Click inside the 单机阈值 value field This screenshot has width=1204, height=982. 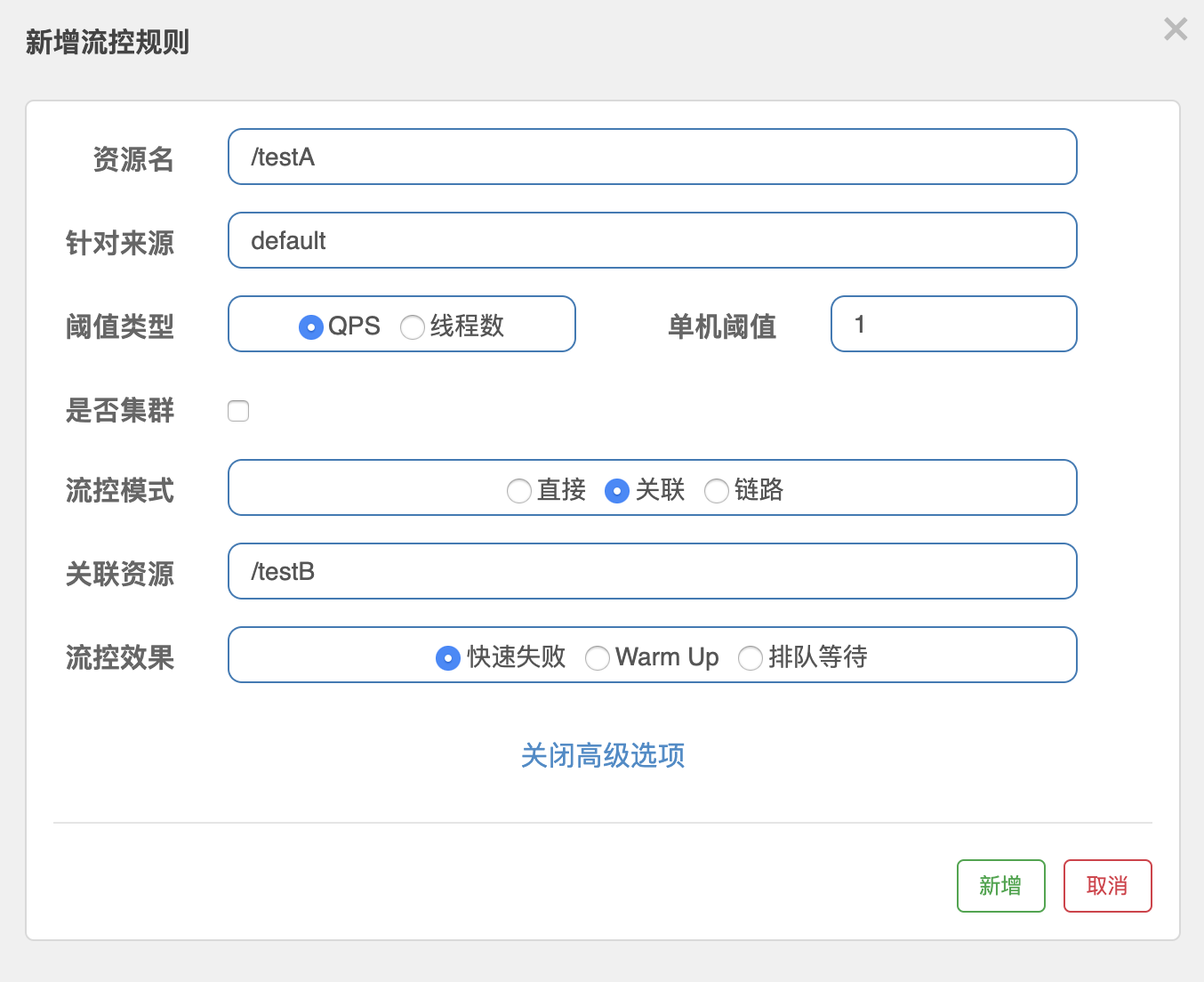953,324
